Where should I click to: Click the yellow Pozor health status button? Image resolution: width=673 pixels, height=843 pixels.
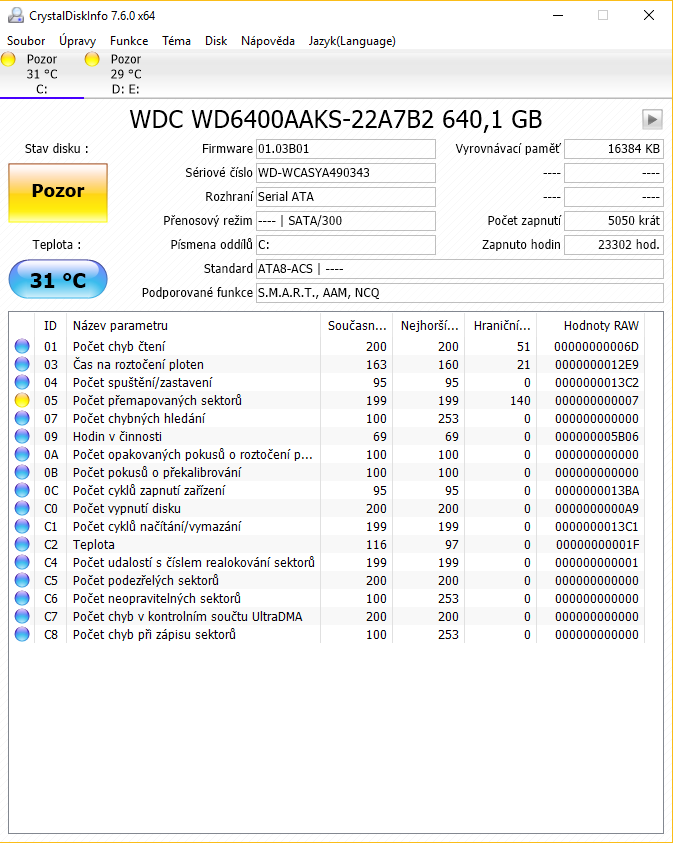click(58, 193)
